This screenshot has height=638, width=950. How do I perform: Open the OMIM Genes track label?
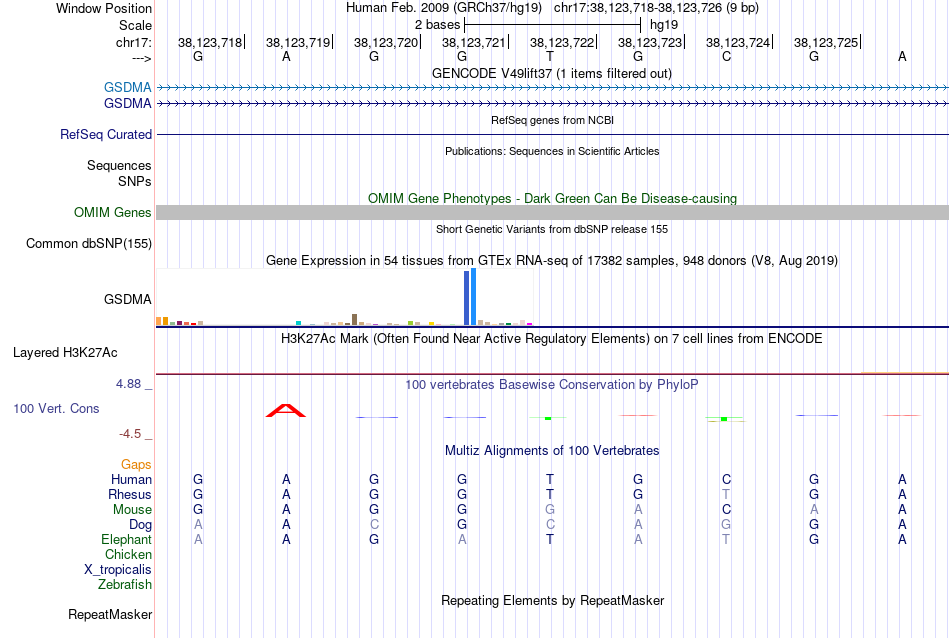click(113, 213)
